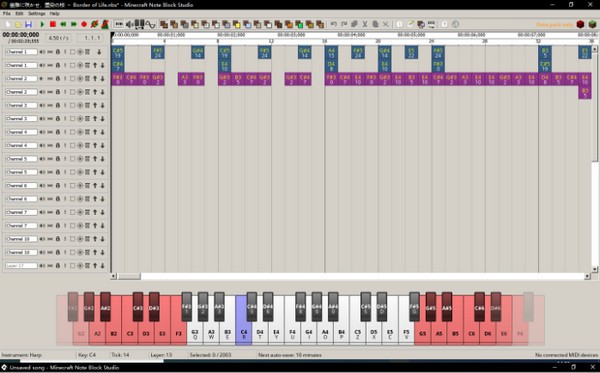Image resolution: width=600 pixels, height=373 pixels.
Task: Adjust stereo pan on Layer 17 row
Action: (50, 265)
